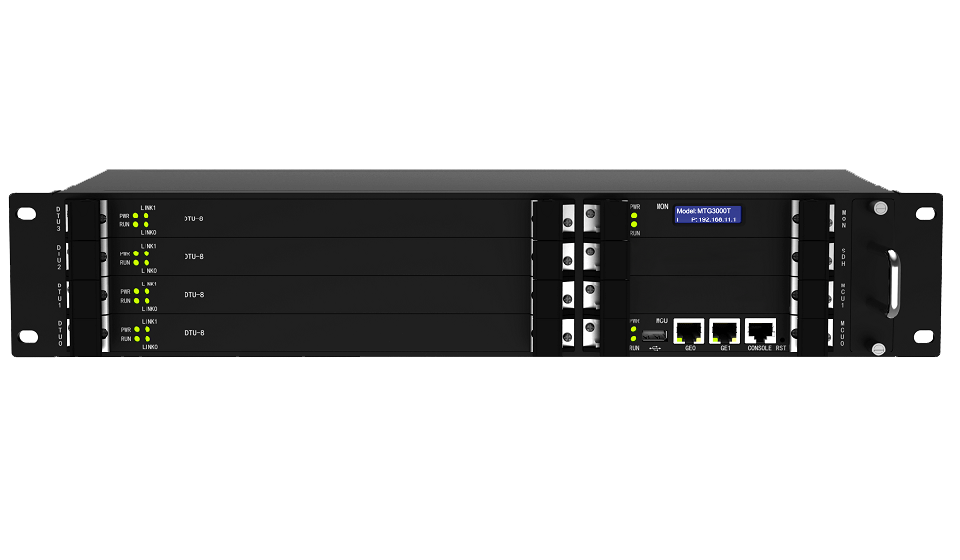The image size is (960, 560).
Task: Click the lower-right rack mounting hole
Action: pyautogui.click(x=924, y=336)
